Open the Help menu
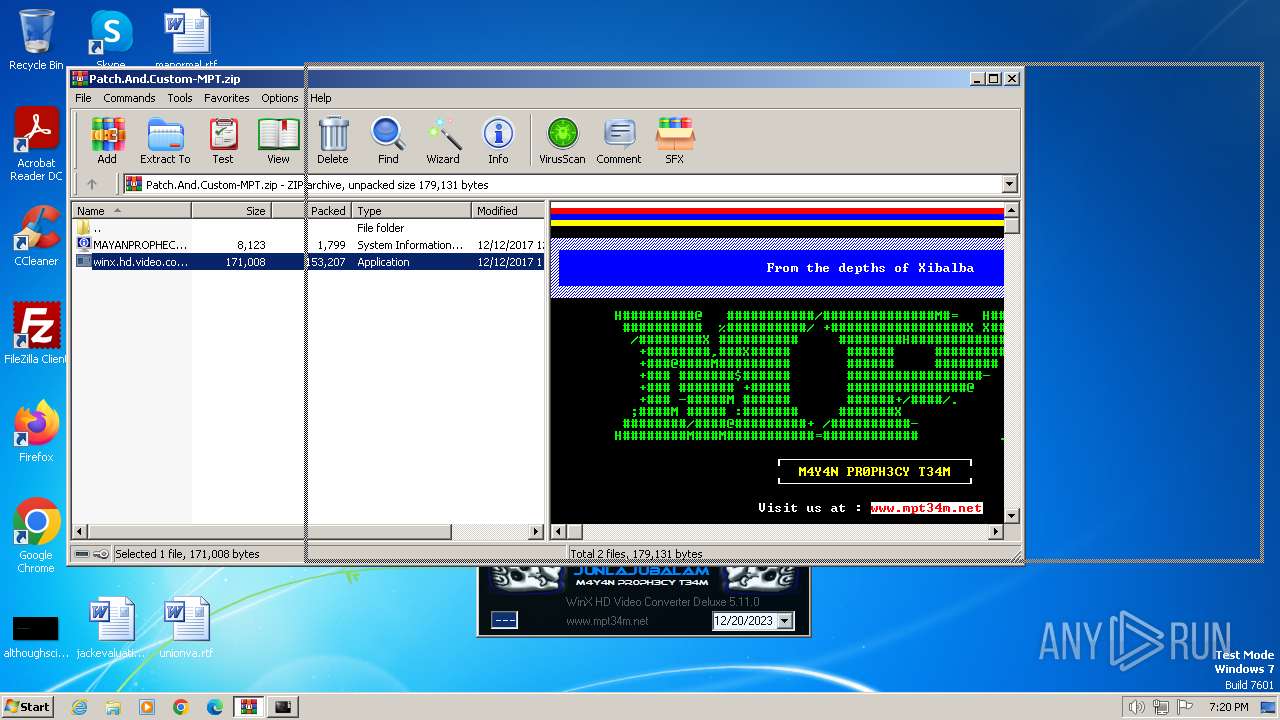The width and height of the screenshot is (1280, 720). click(320, 98)
